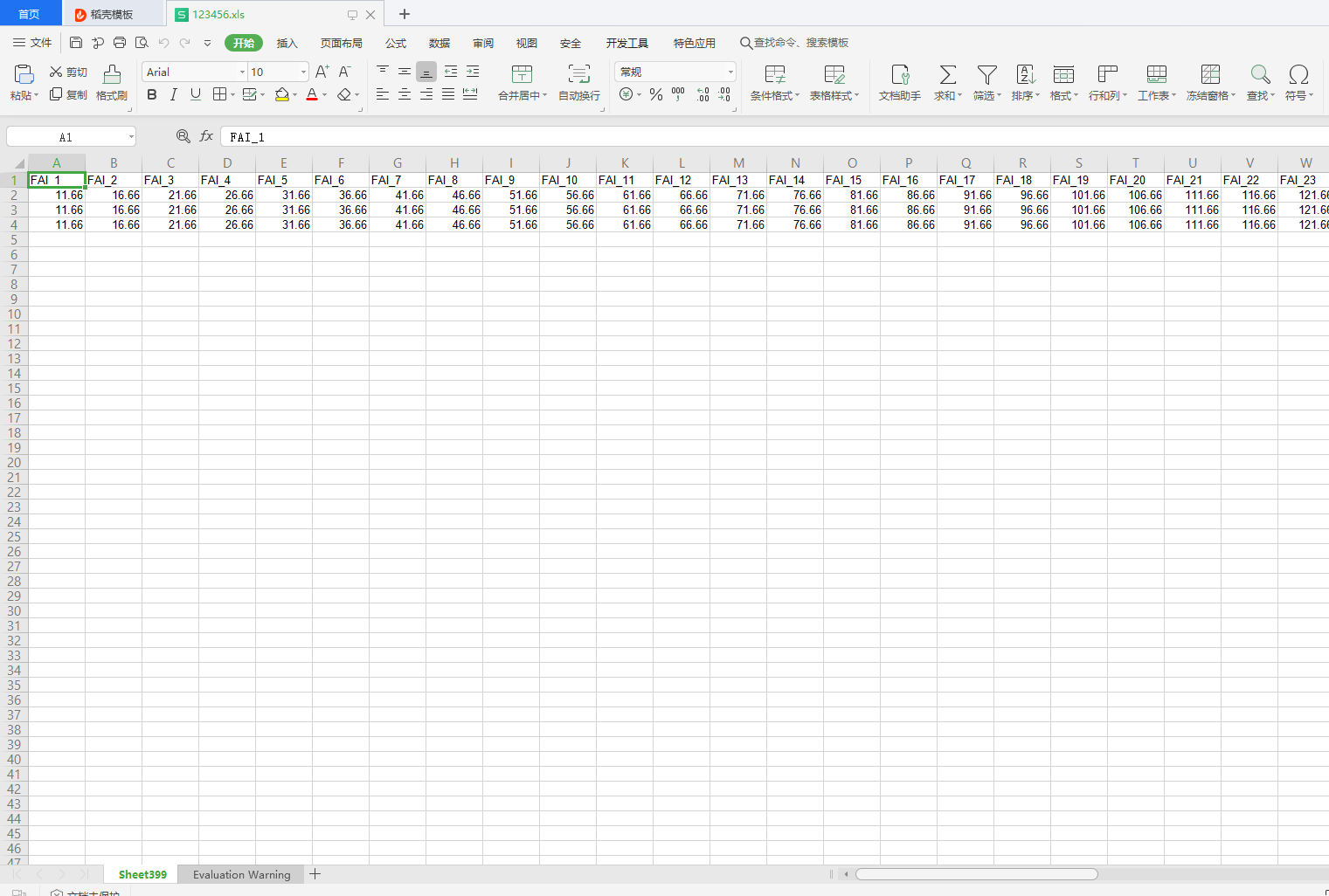Open the Data (数据) tab
Viewport: 1329px width, 896px height.
440,43
